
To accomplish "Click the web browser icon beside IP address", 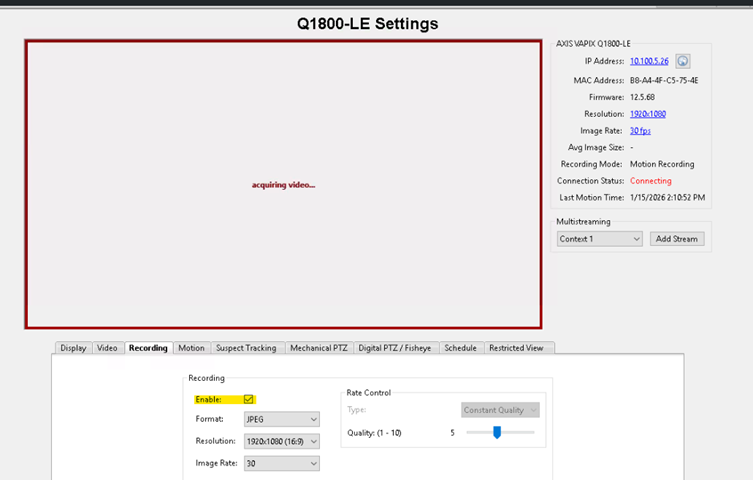I will pyautogui.click(x=683, y=62).
